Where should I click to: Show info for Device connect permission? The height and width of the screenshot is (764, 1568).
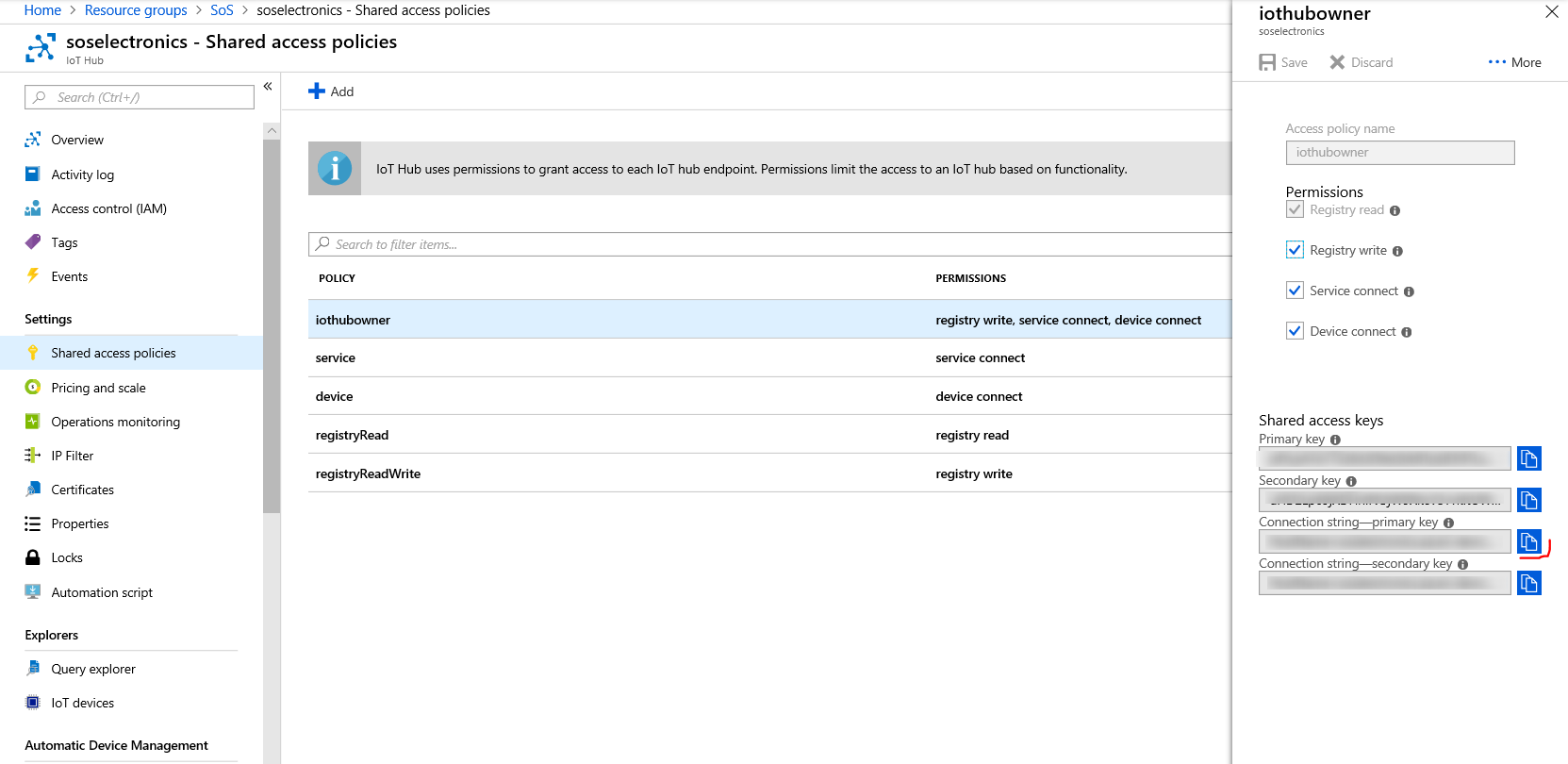(1406, 333)
